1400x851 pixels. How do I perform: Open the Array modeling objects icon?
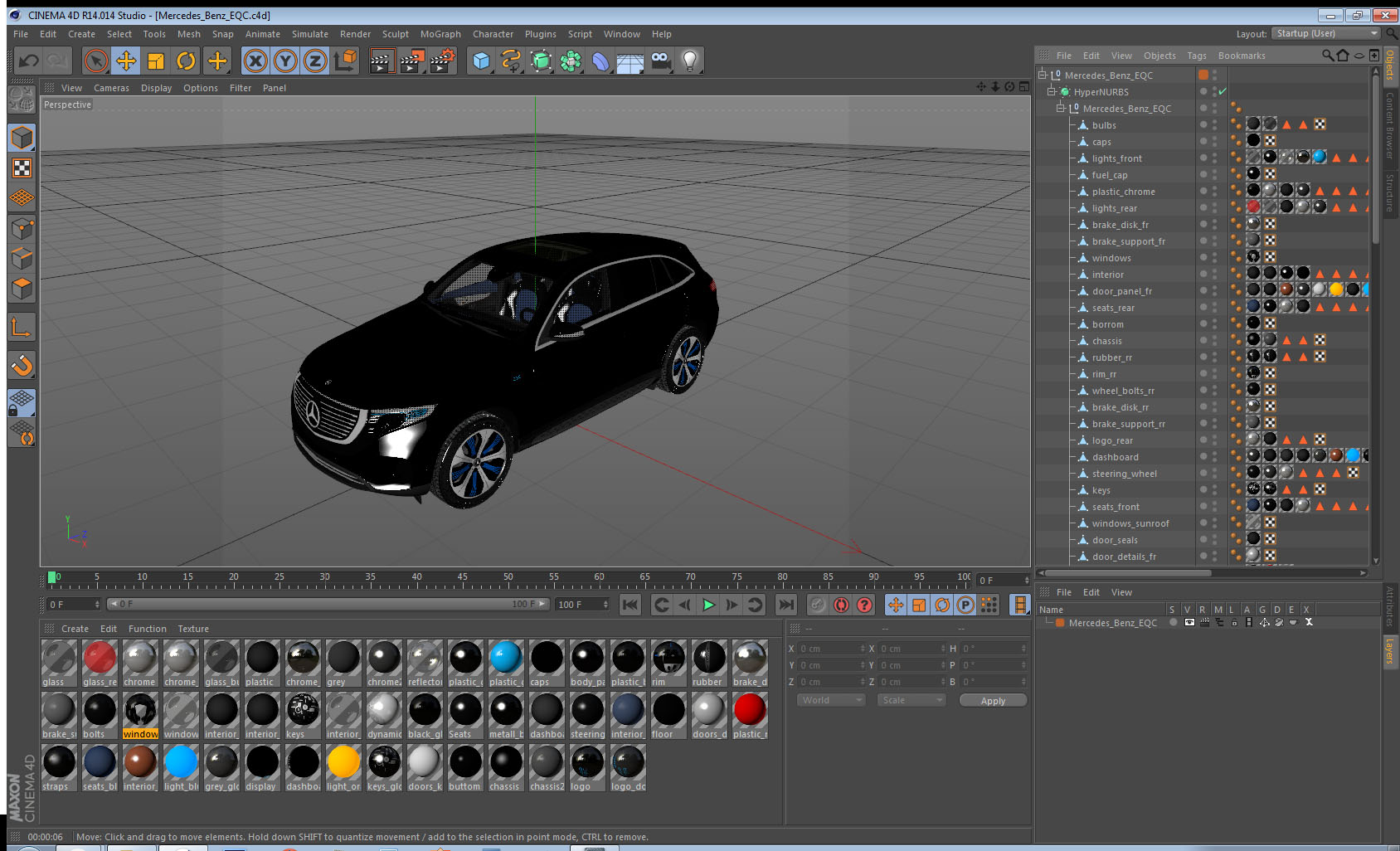pos(571,61)
